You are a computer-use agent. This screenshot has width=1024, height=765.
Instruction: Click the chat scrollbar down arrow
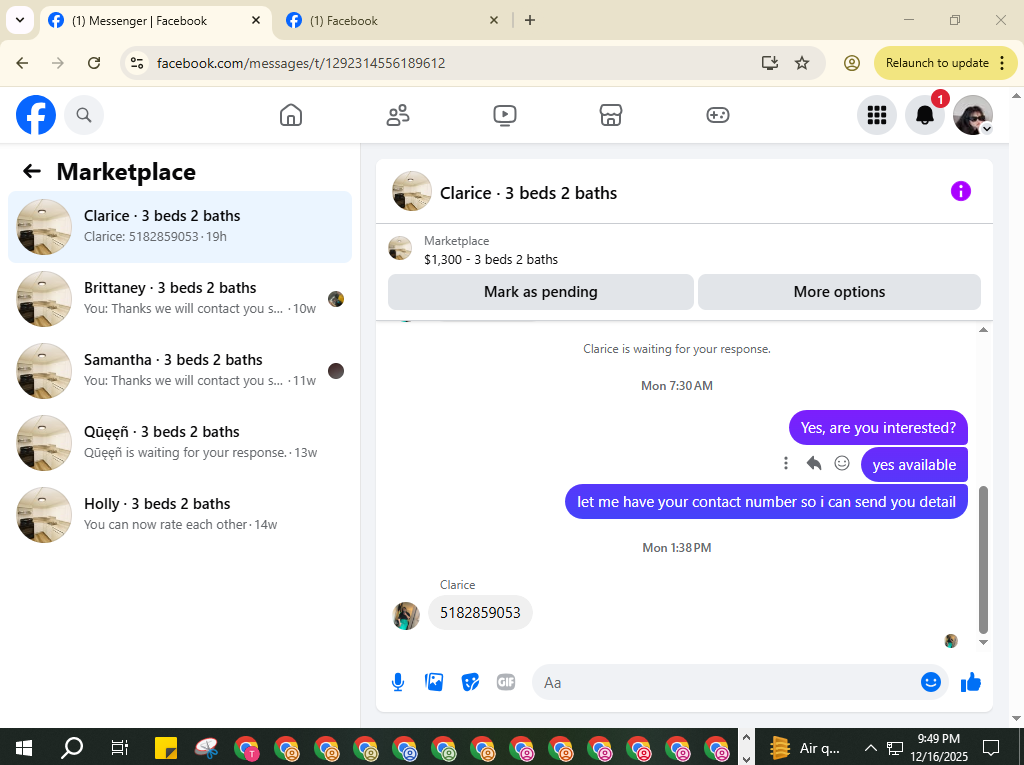(x=984, y=642)
